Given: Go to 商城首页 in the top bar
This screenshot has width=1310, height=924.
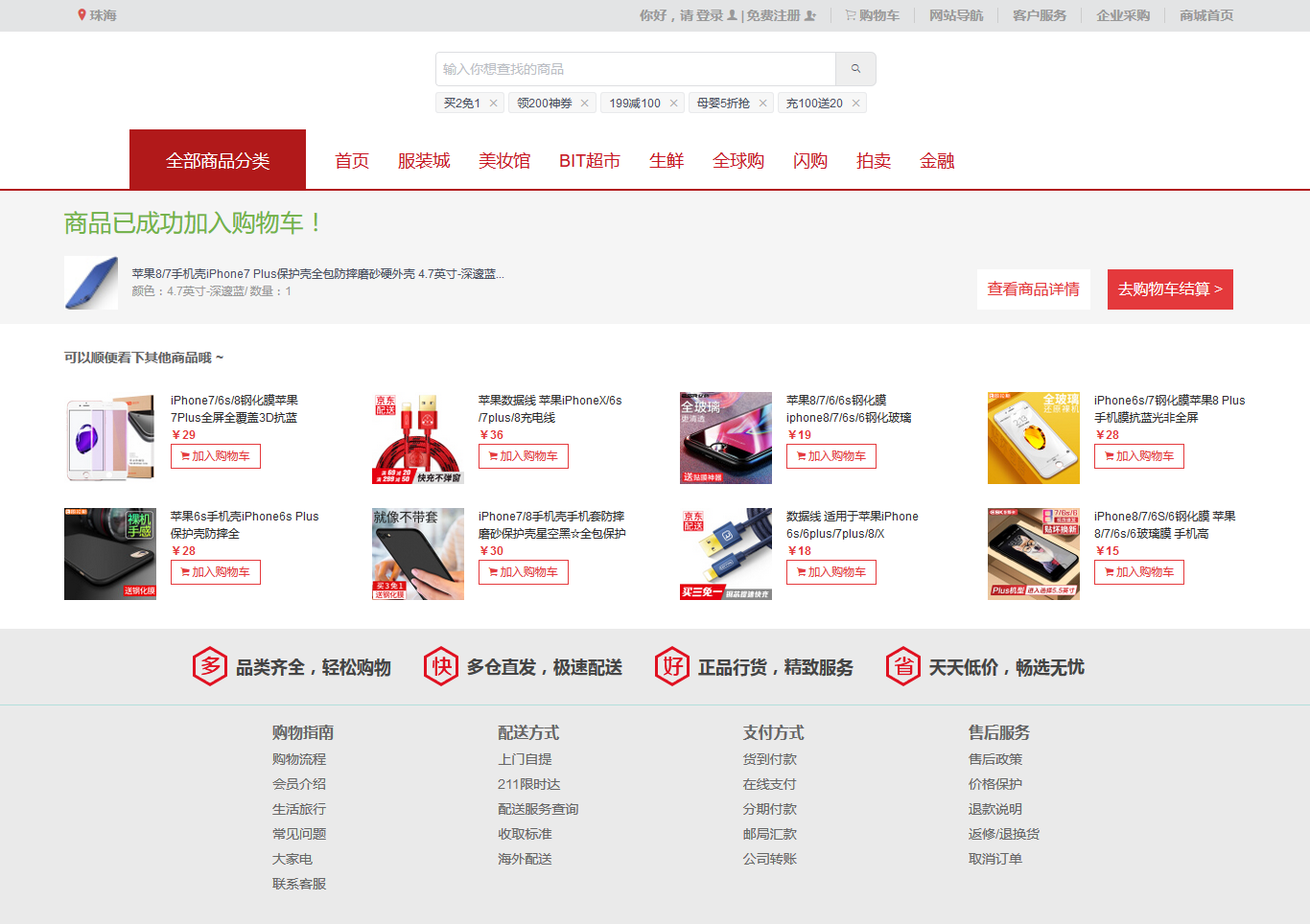Looking at the screenshot, I should click(1206, 15).
